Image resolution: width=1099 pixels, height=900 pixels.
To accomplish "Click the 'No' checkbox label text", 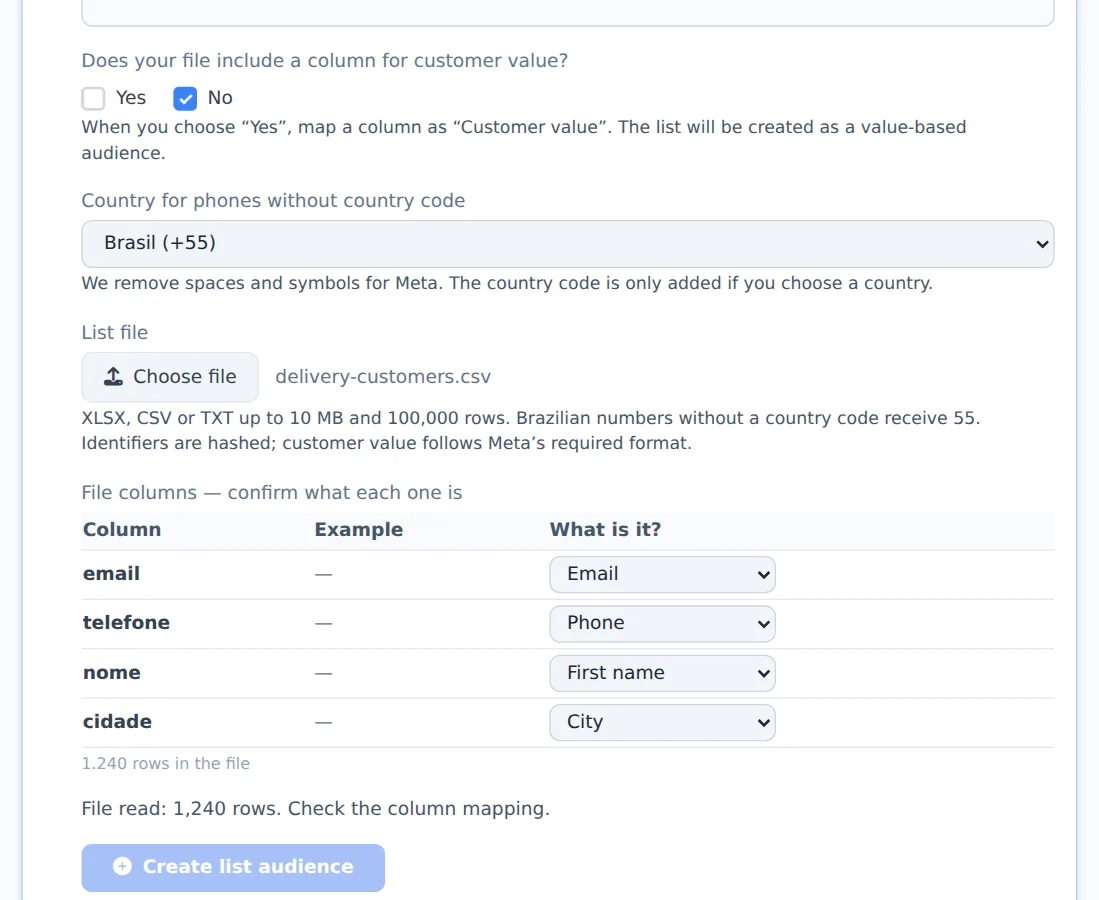I will [x=220, y=97].
